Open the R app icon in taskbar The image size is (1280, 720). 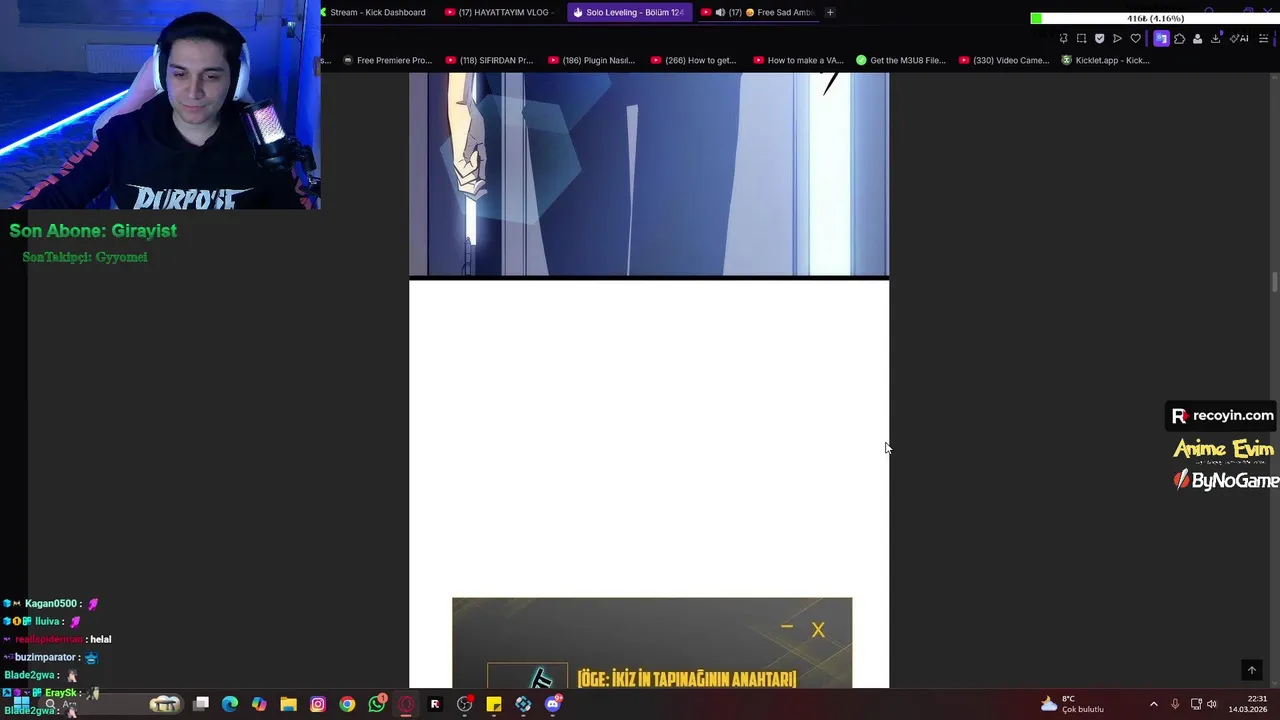(435, 704)
